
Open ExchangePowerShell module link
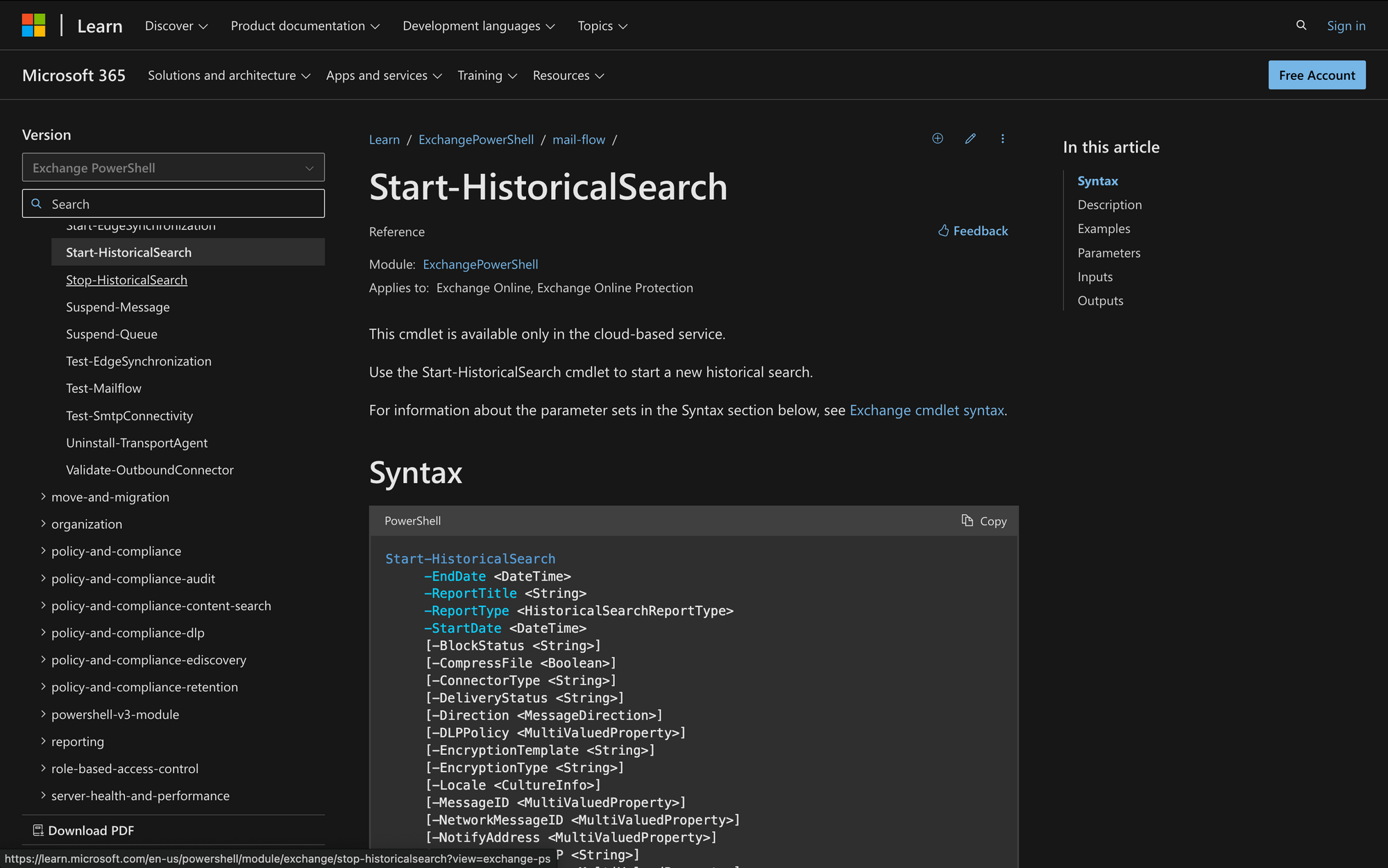point(480,264)
